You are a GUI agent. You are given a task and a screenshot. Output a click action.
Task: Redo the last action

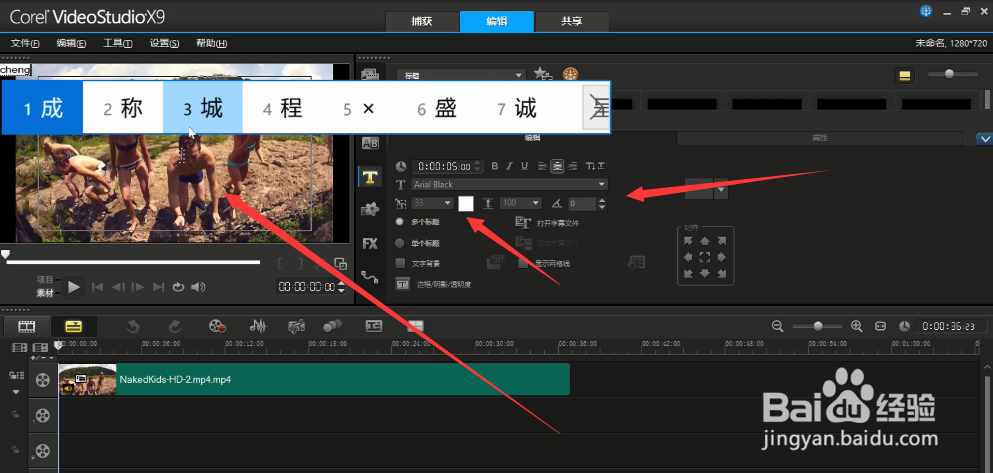[175, 327]
